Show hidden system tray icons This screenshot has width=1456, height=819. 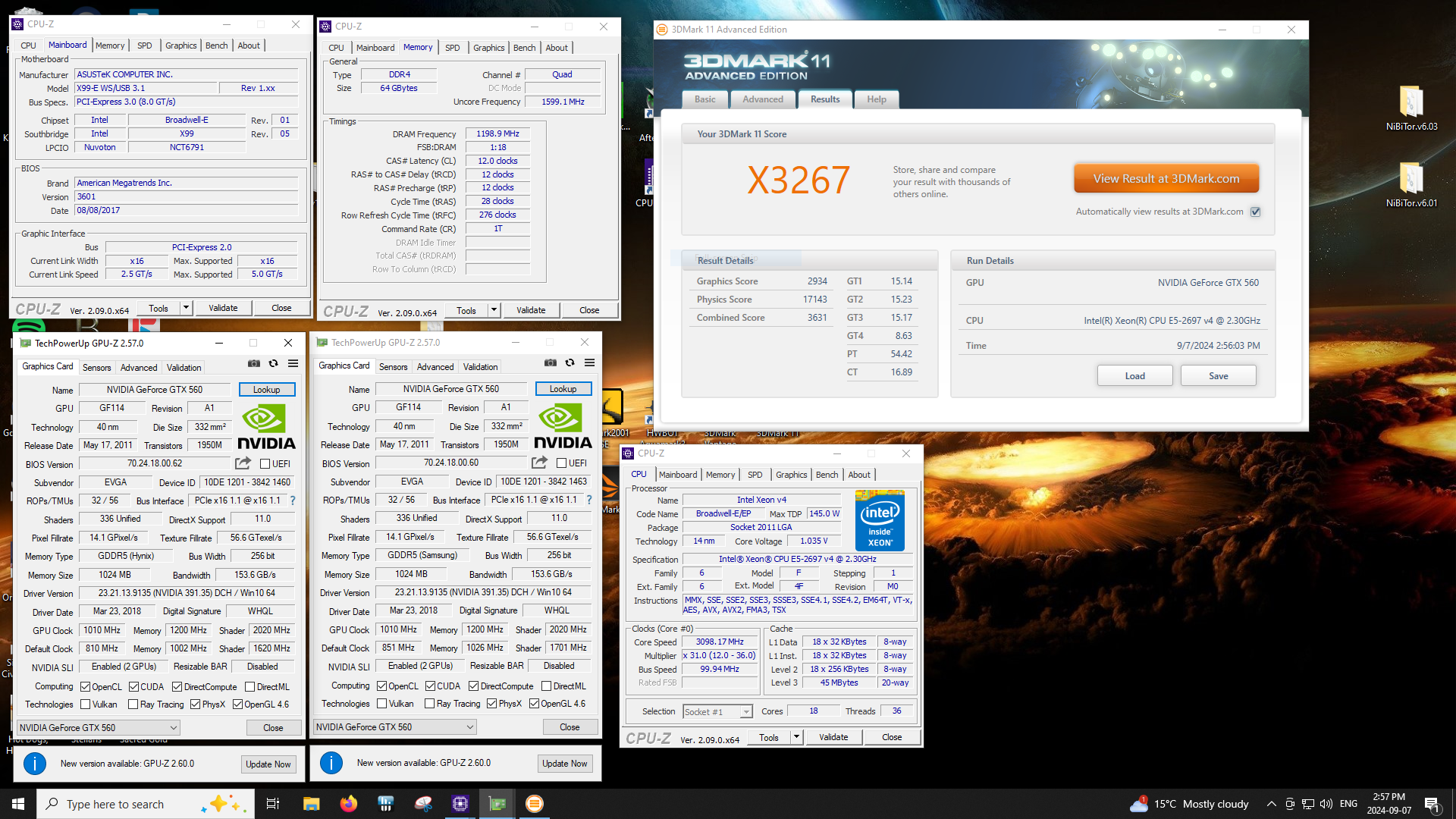(1271, 804)
